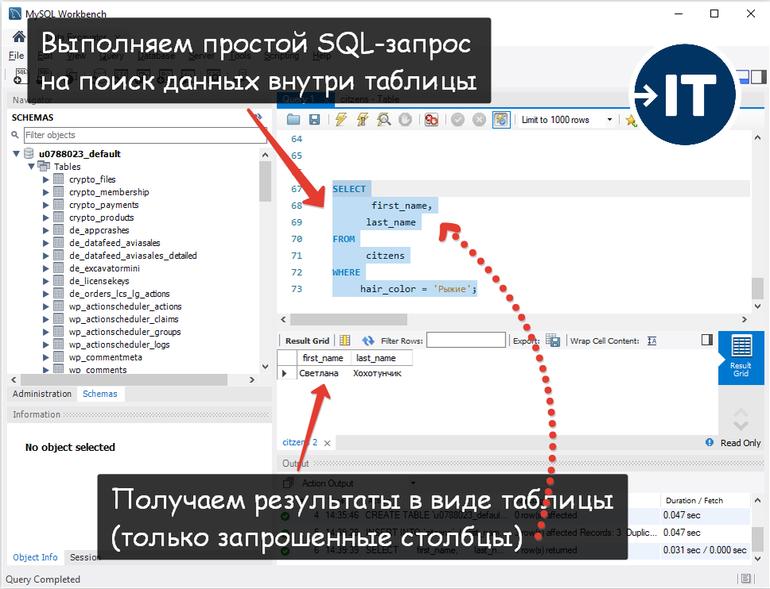Image resolution: width=770 pixels, height=589 pixels.
Task: Execute the query with the lightning bolt icon
Action: [x=341, y=119]
